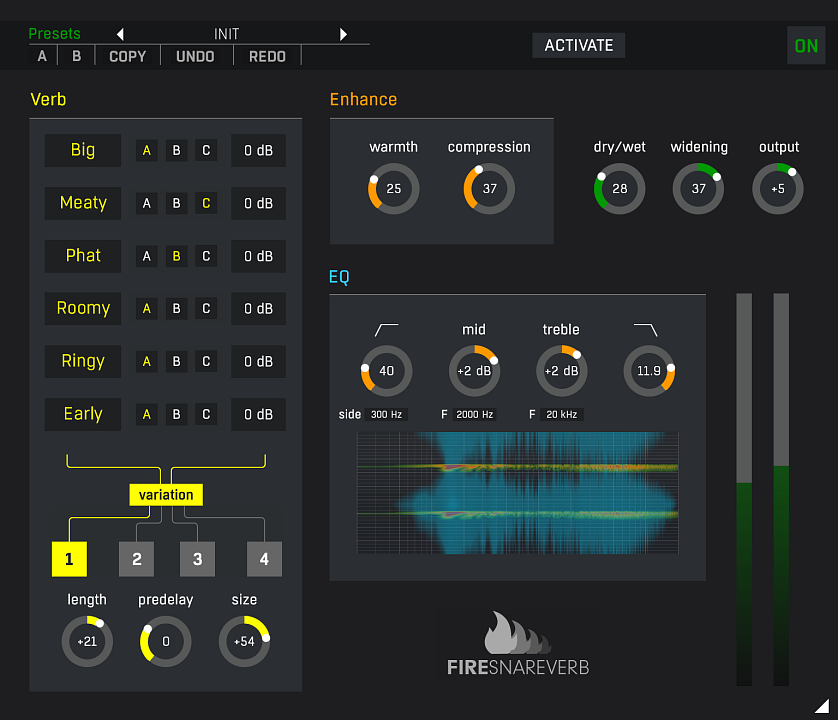Click the EQ treble gain knob

pyautogui.click(x=562, y=371)
